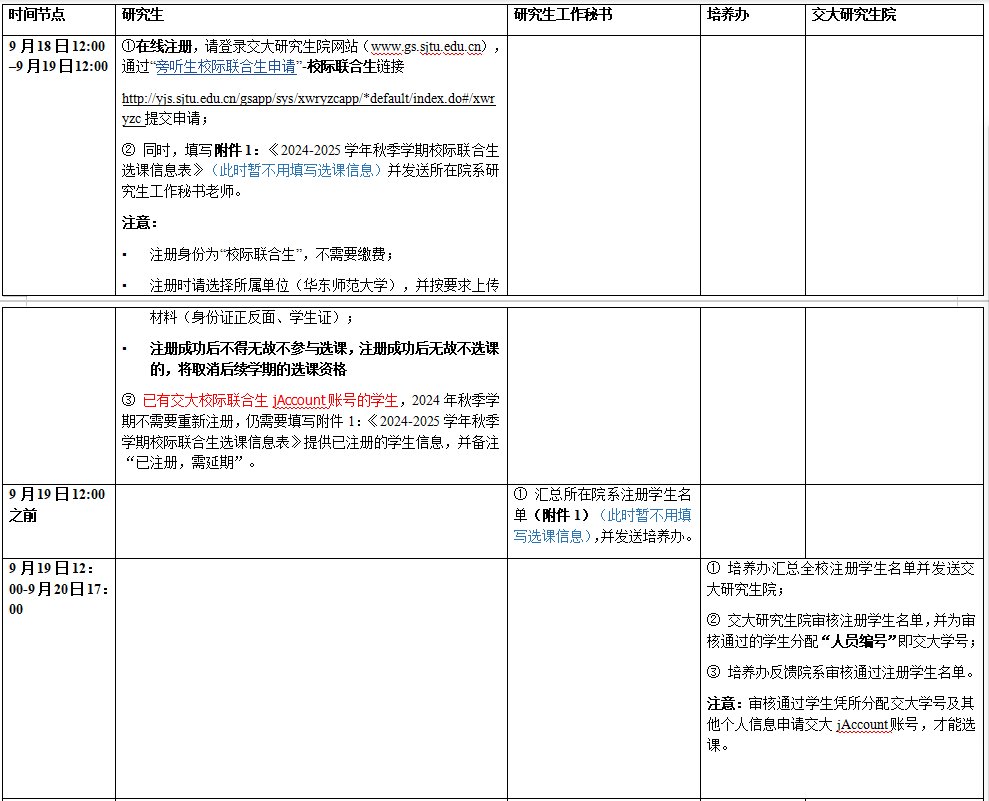989x801 pixels.
Task: Click the word jAccount in the 培养办 note
Action: click(862, 725)
